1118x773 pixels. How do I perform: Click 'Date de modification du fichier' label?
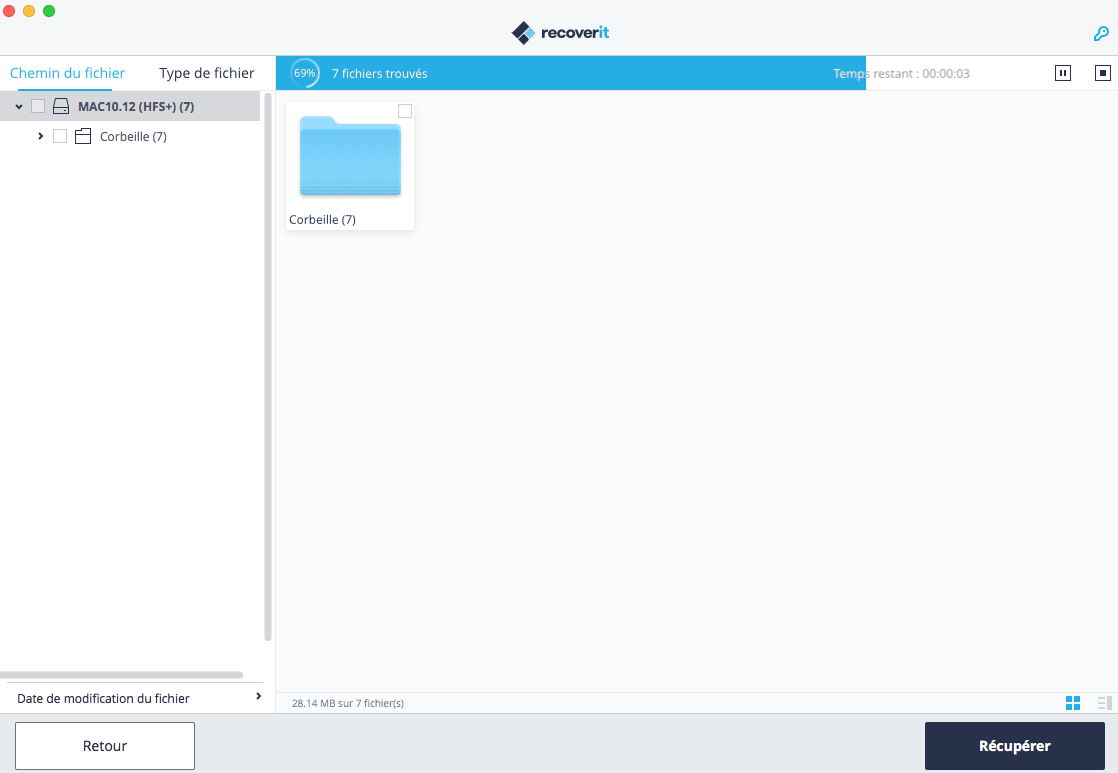point(103,698)
